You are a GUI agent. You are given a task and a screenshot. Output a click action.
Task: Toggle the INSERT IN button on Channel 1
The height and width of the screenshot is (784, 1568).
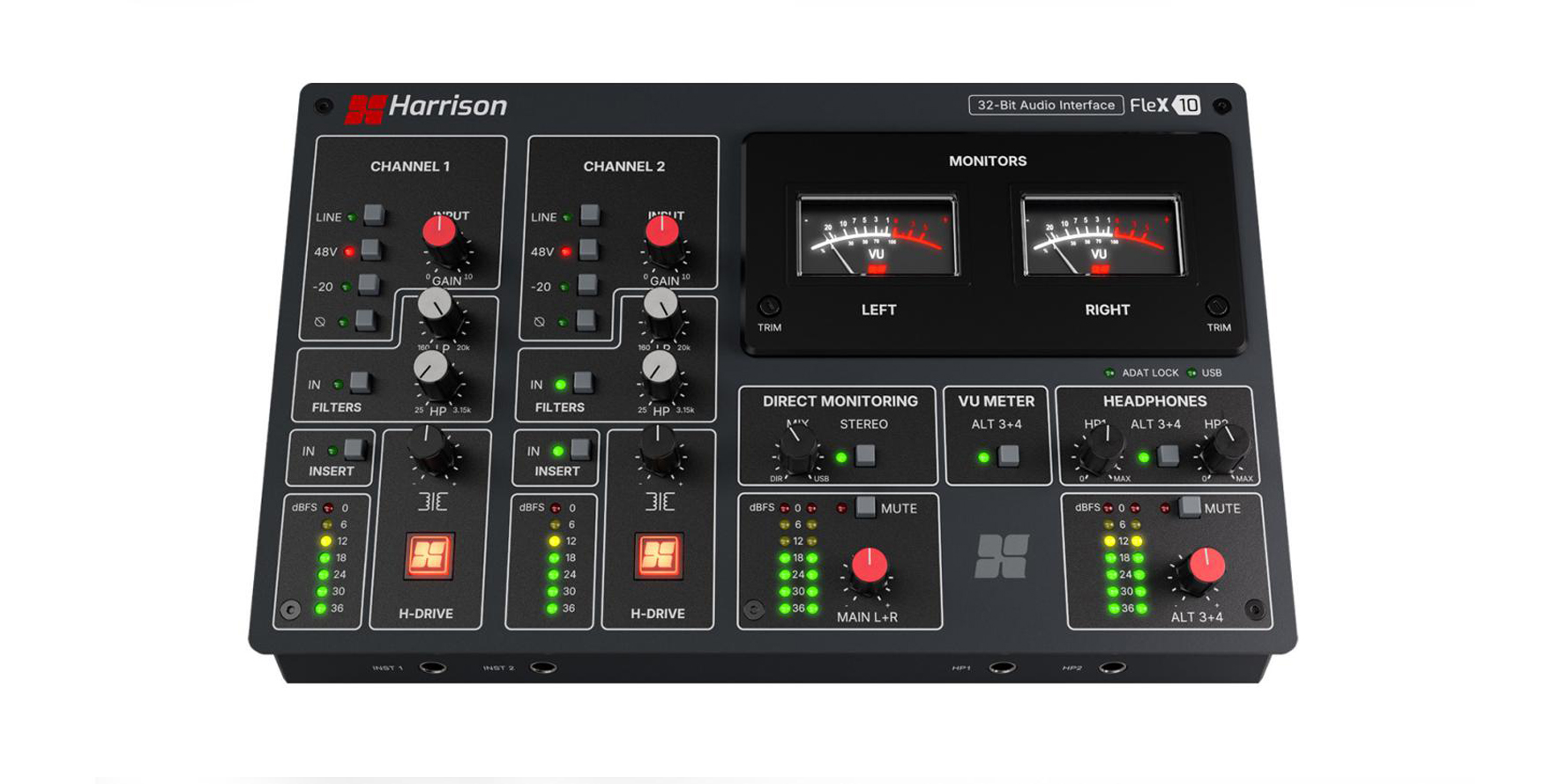pyautogui.click(x=355, y=449)
